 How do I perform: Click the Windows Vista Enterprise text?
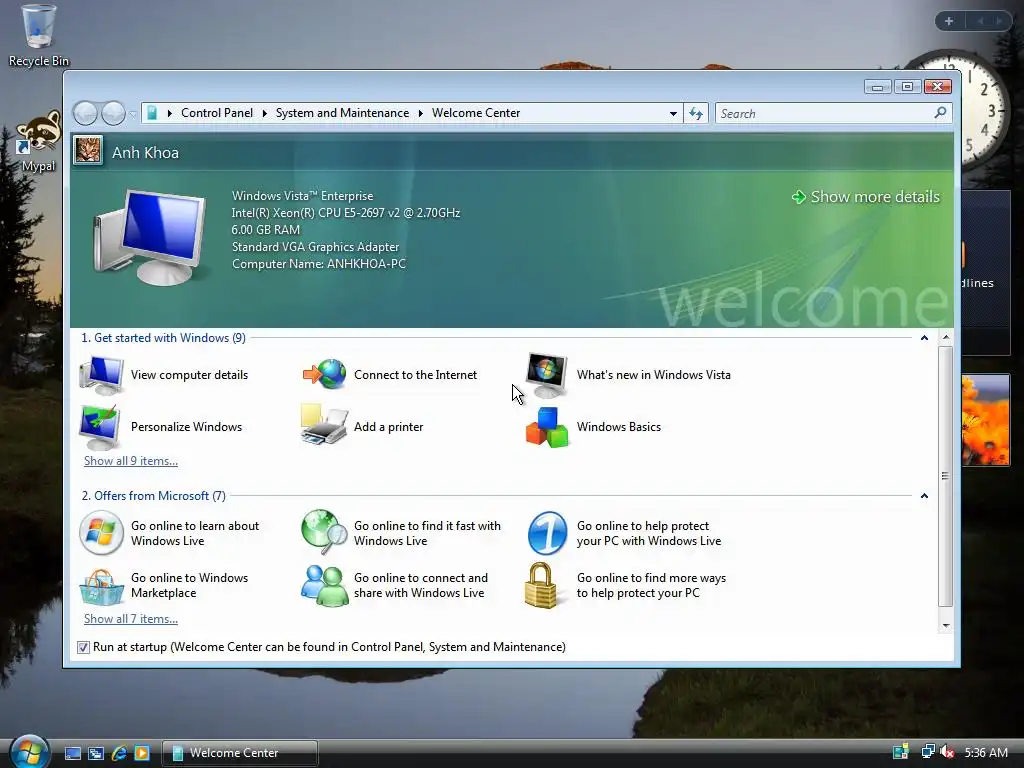(302, 196)
